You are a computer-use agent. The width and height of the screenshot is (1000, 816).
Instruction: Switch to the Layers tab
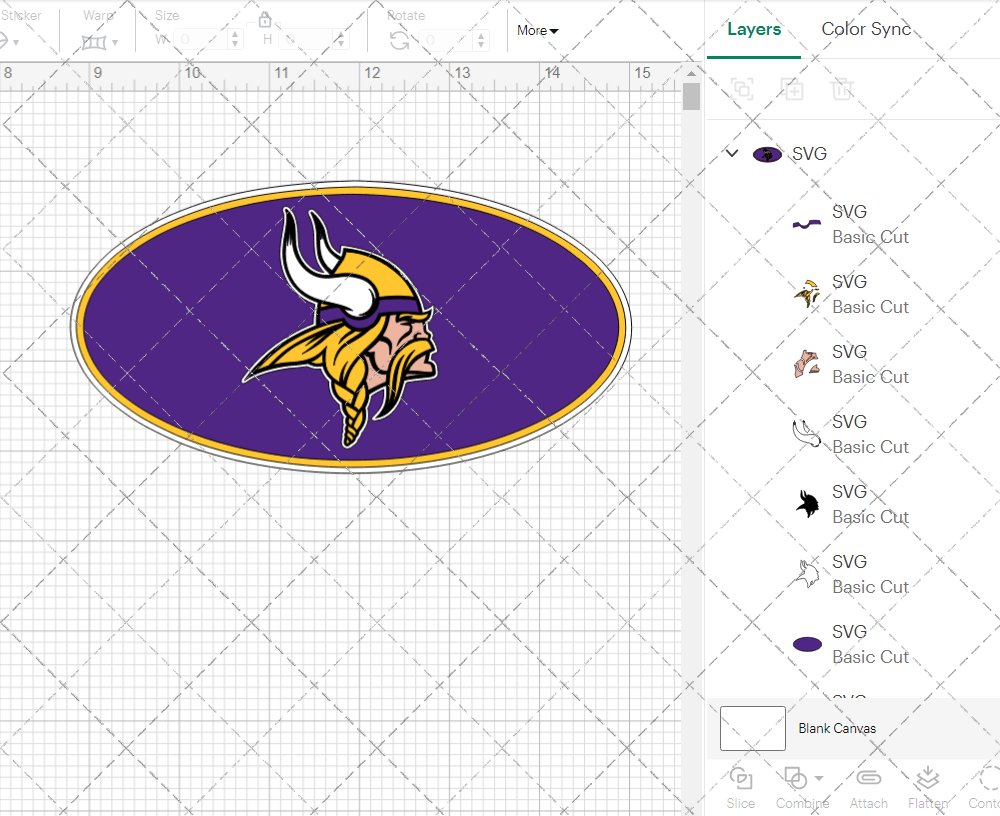754,29
